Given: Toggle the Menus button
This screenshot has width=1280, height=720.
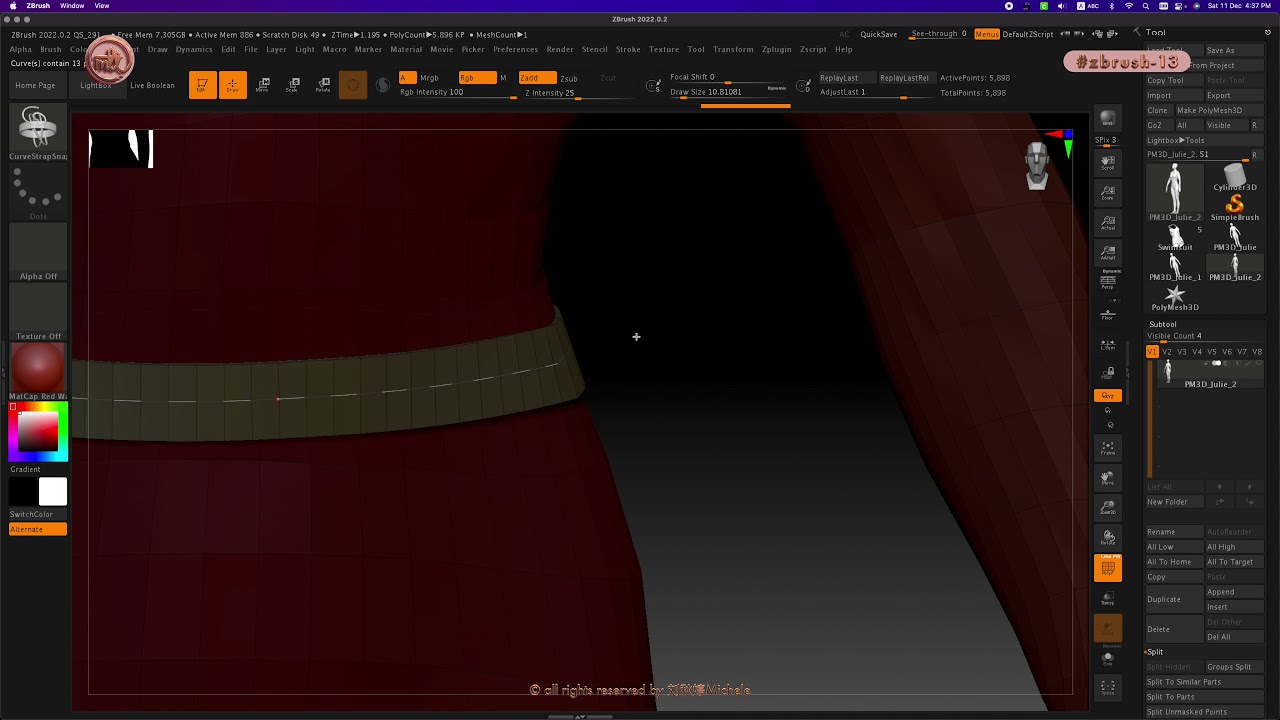Looking at the screenshot, I should point(986,34).
